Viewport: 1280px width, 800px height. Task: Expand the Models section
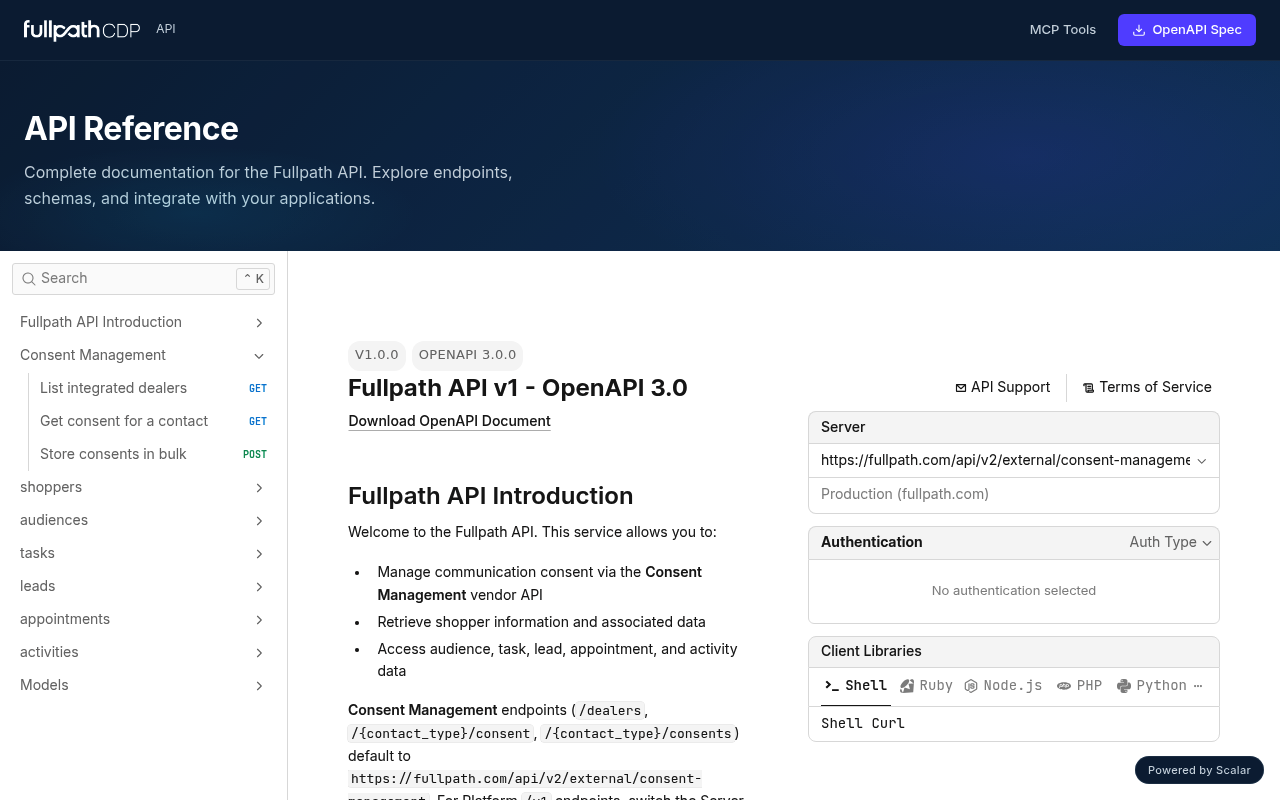click(x=259, y=685)
